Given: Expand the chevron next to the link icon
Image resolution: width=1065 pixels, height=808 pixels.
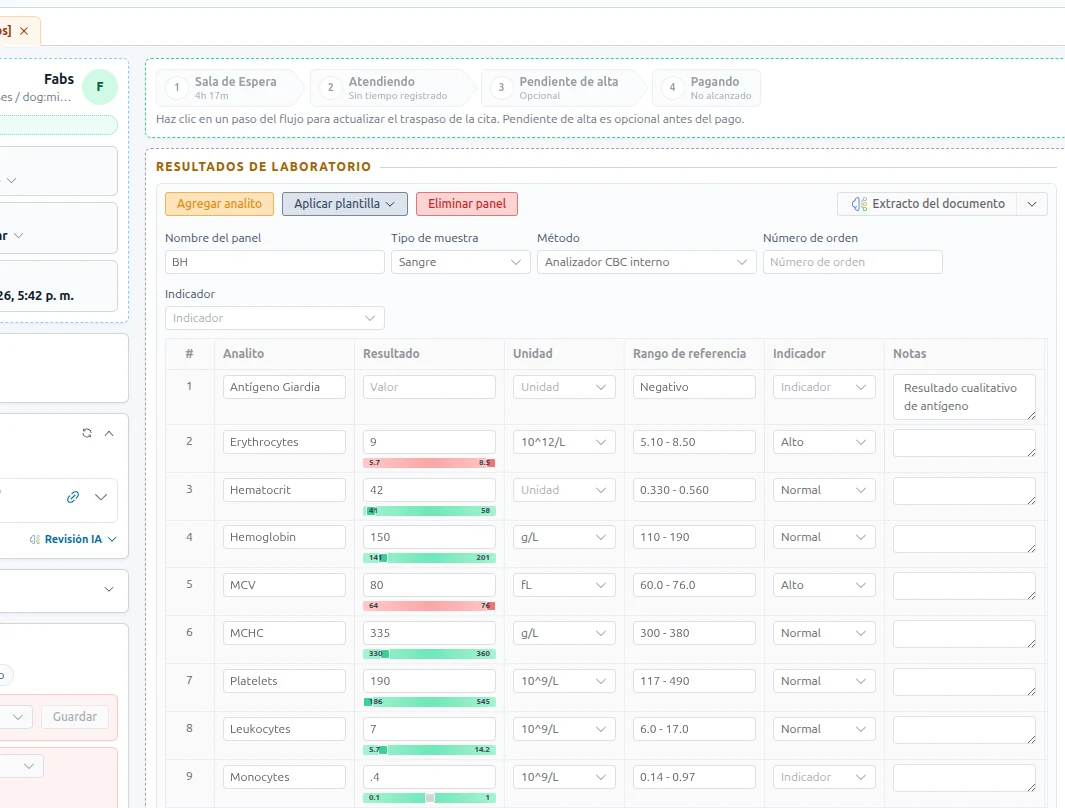Looking at the screenshot, I should coord(101,497).
